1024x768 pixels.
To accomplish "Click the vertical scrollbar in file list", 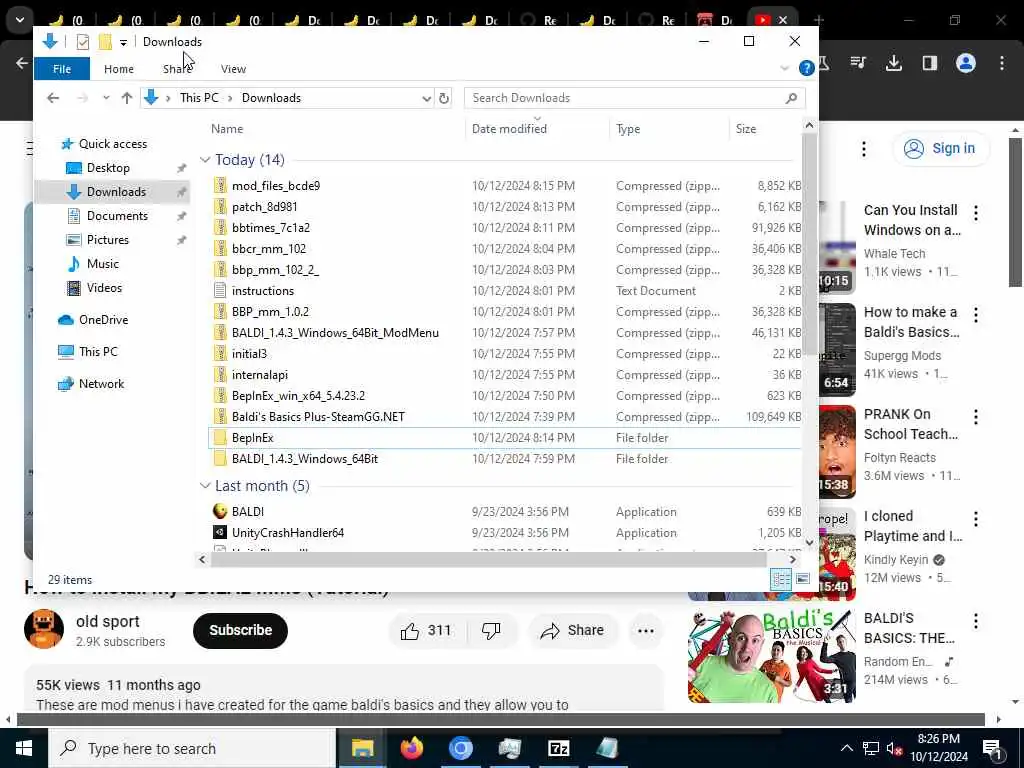I will (x=809, y=242).
